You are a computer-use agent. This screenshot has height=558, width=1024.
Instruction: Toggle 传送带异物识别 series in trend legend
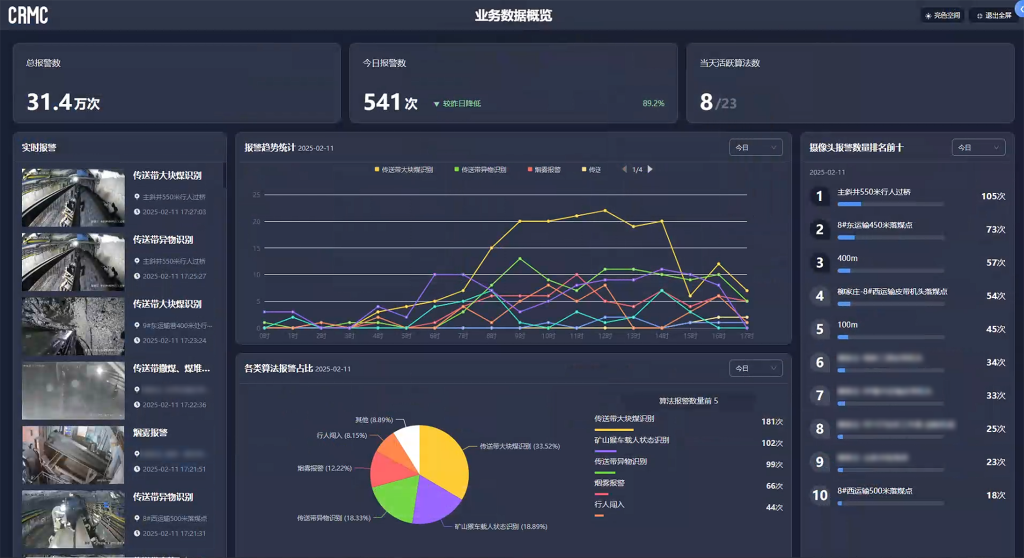point(483,169)
